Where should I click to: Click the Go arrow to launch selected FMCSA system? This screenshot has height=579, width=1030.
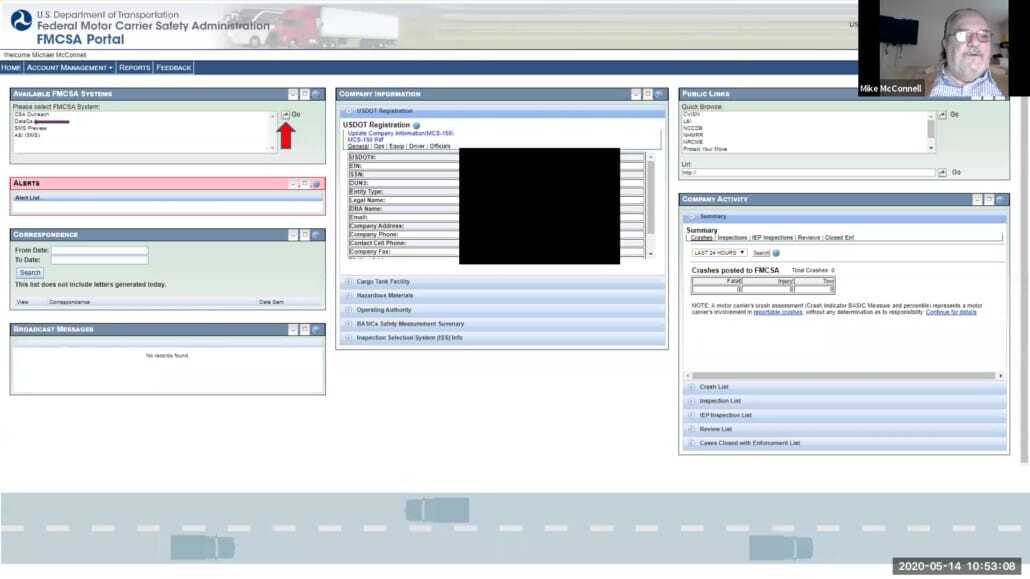pos(287,113)
